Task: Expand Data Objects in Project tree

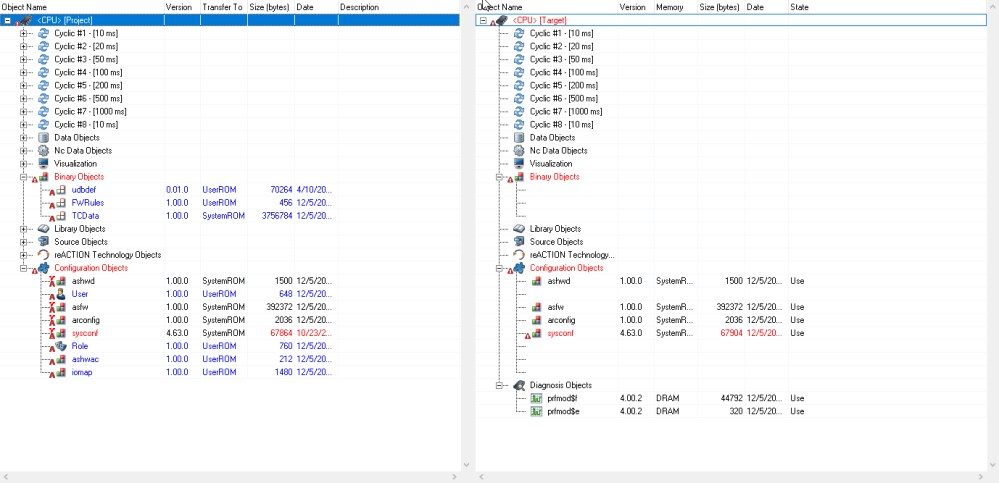Action: [x=24, y=138]
